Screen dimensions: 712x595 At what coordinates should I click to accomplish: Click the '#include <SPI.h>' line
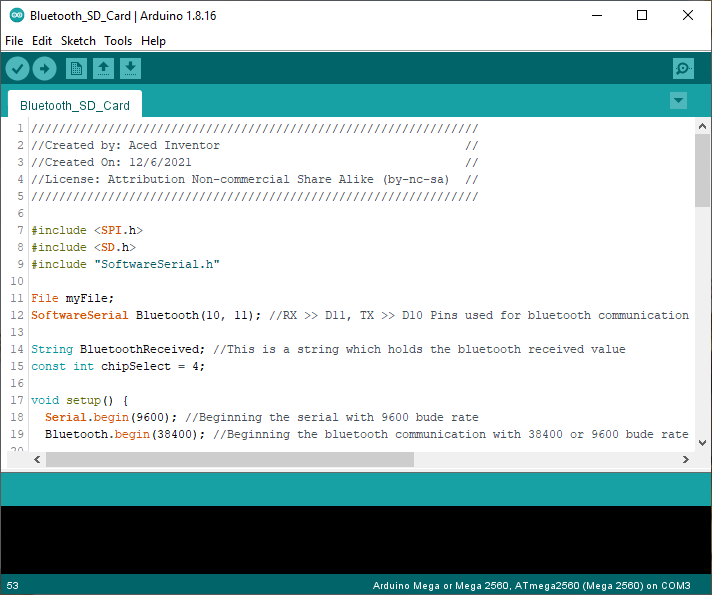tap(87, 230)
